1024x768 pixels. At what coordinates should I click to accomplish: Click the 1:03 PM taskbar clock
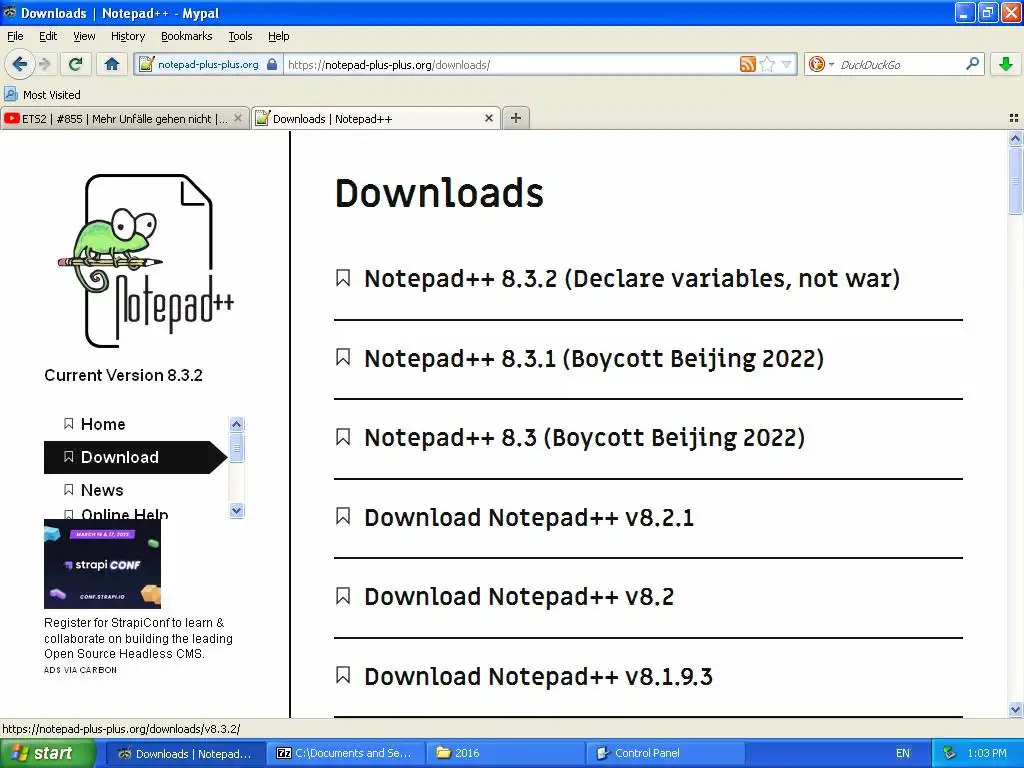click(987, 754)
